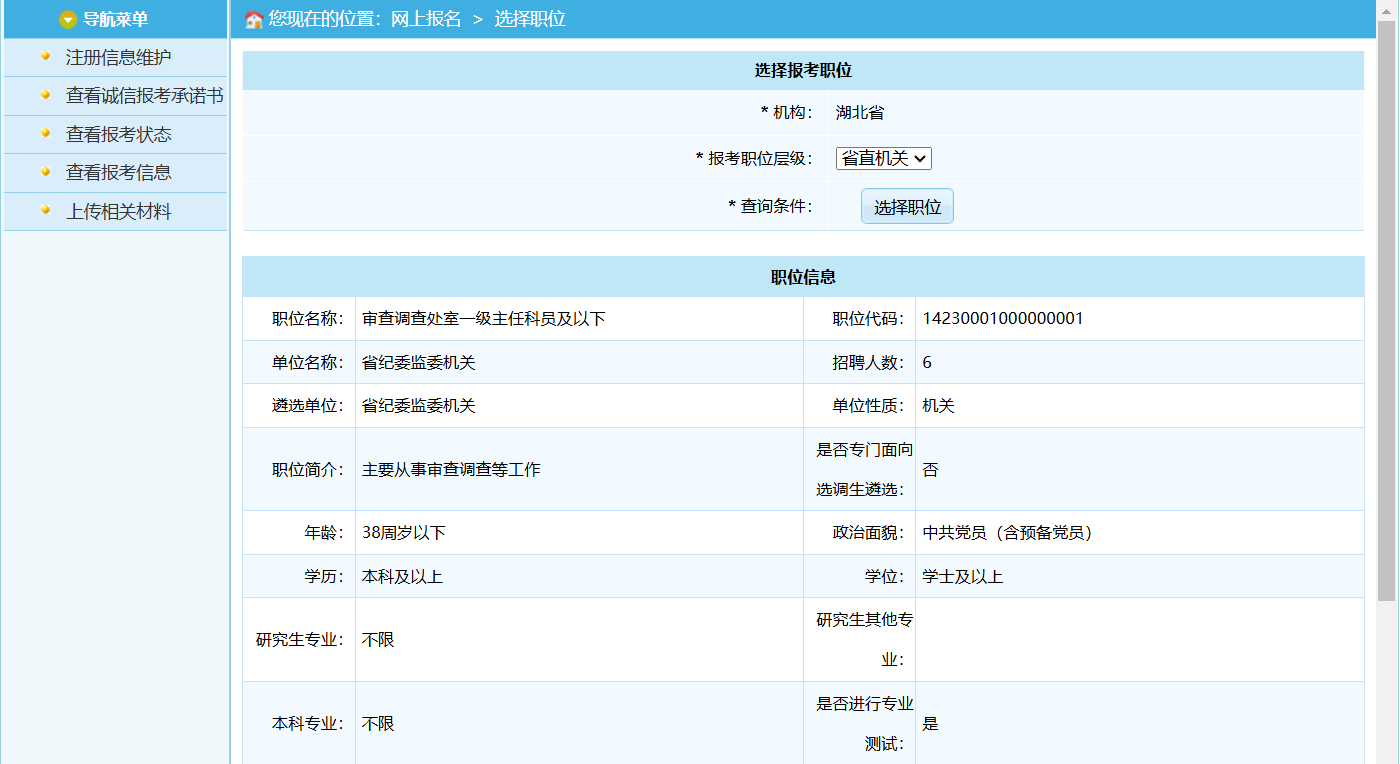Click the bullet icon beside 注册信息维护

(45, 57)
